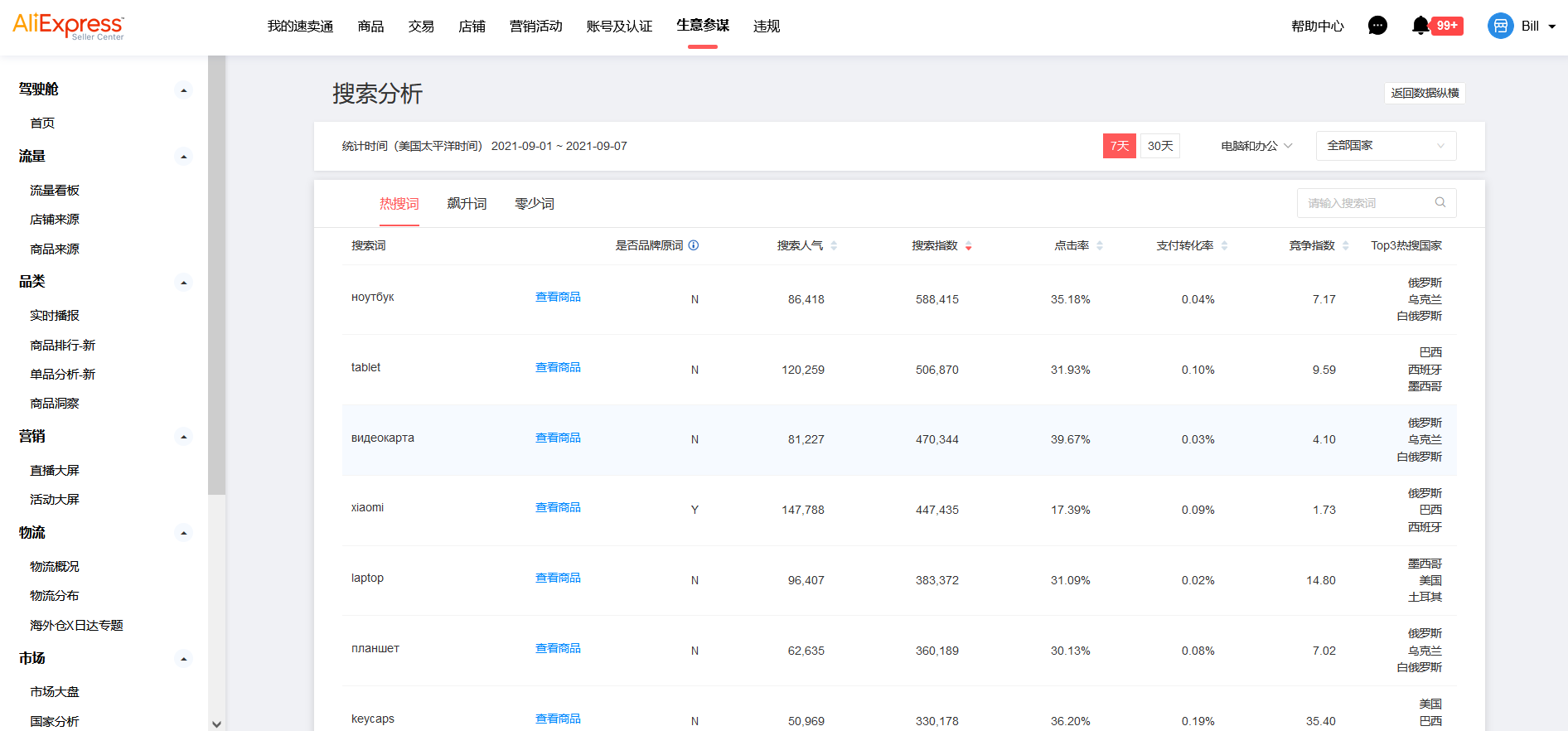Click the search magnifier icon in keyword box

click(1440, 202)
